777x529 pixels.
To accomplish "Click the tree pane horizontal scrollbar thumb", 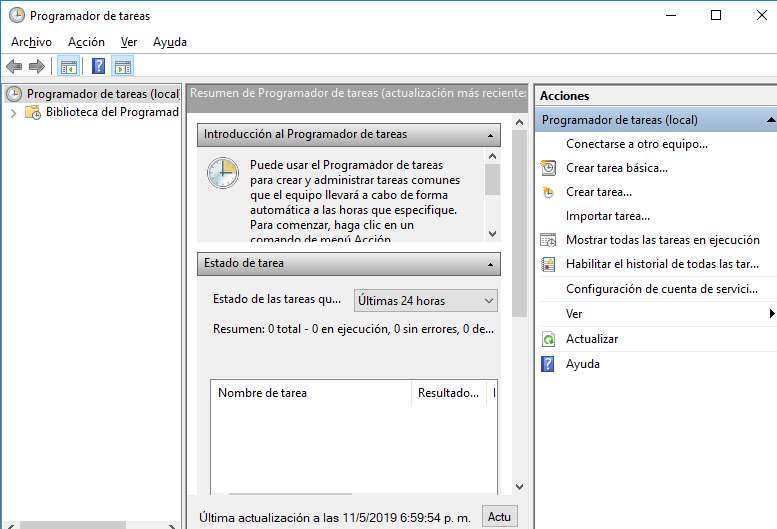I will tap(73, 525).
